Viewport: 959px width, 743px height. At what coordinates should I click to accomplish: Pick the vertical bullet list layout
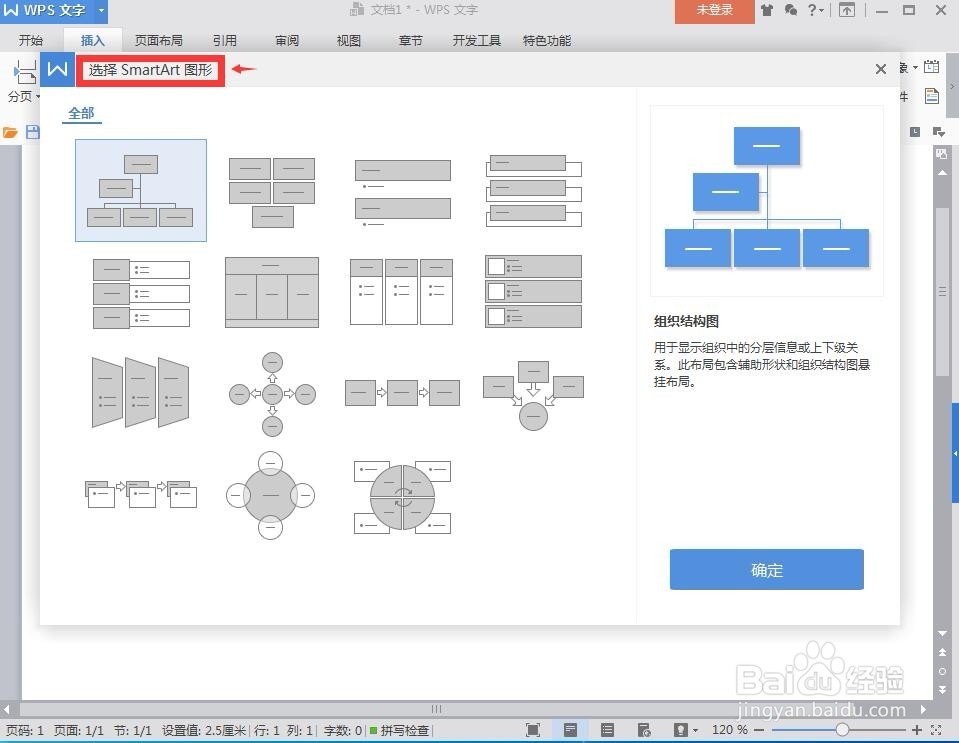[403, 193]
